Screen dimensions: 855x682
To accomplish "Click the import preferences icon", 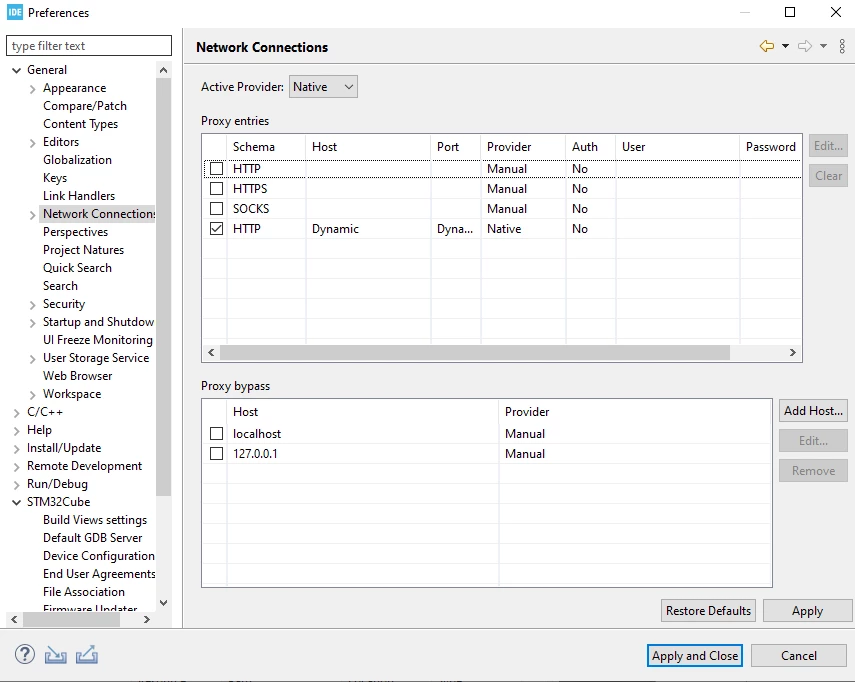I will [56, 654].
